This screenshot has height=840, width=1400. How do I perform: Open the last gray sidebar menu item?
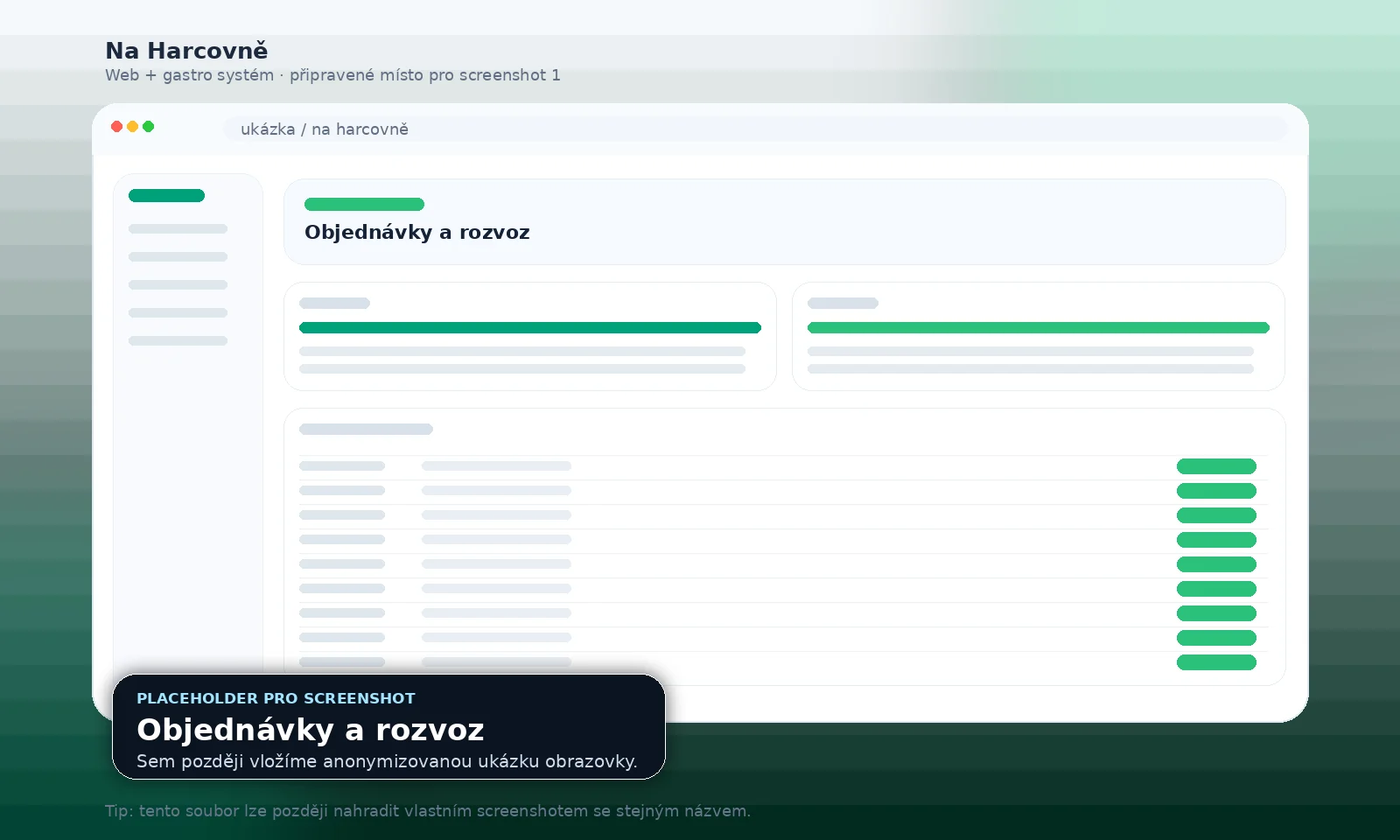click(178, 341)
